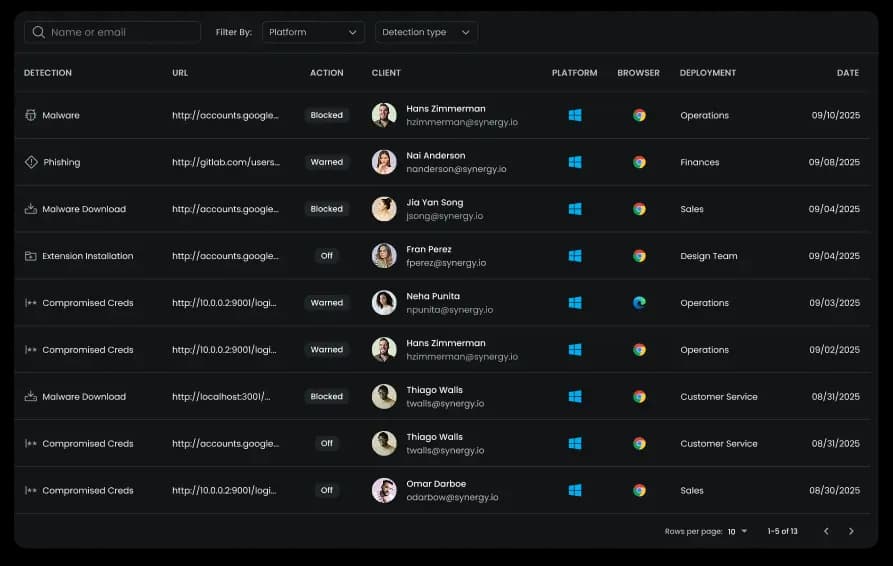Click the Extension Installation icon
The image size is (893, 566).
[x=31, y=256]
